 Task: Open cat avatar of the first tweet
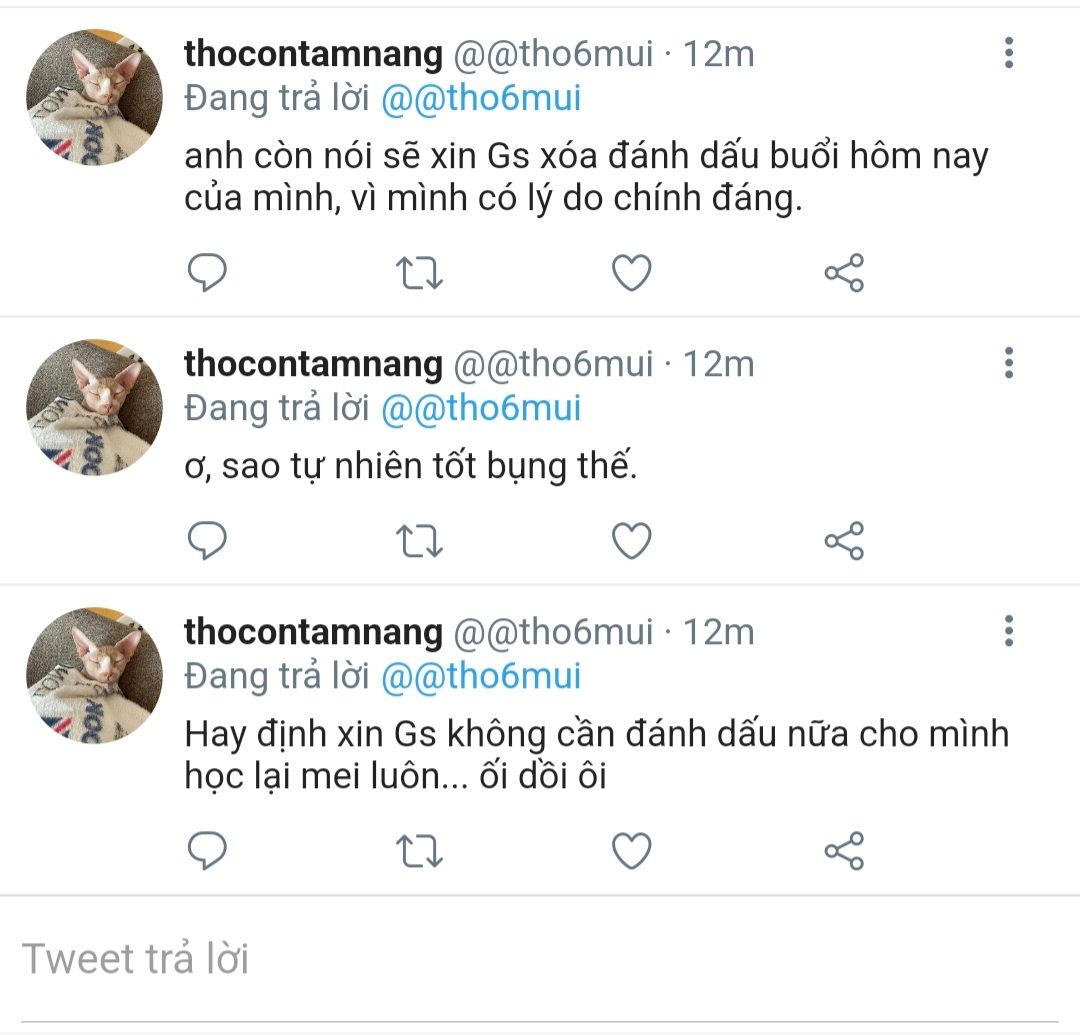pyautogui.click(x=94, y=97)
